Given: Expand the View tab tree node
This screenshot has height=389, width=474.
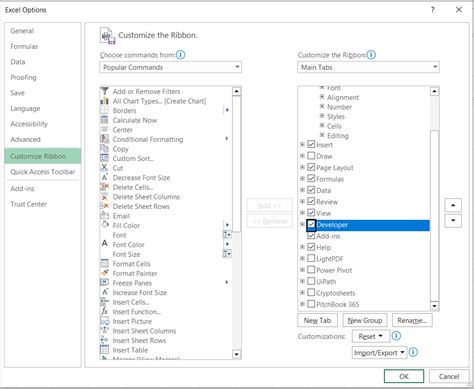Looking at the screenshot, I should 302,213.
